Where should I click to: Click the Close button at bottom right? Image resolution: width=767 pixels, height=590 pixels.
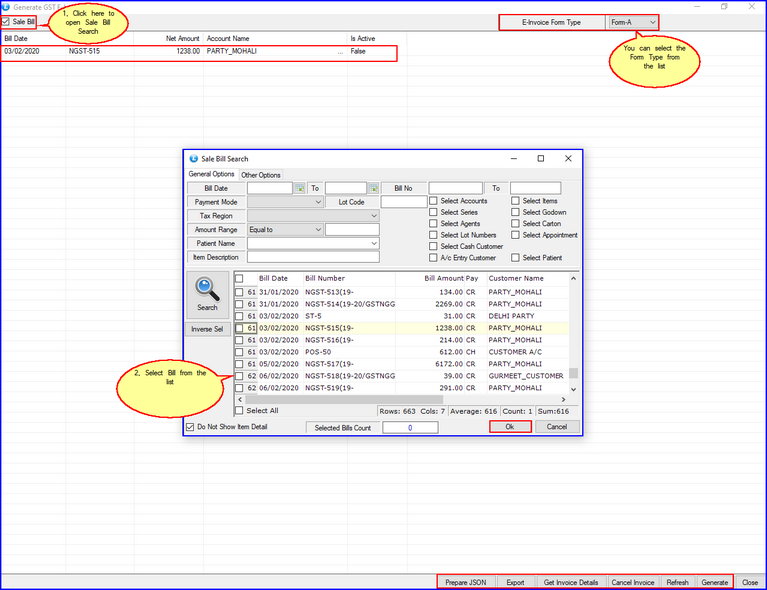(x=750, y=582)
